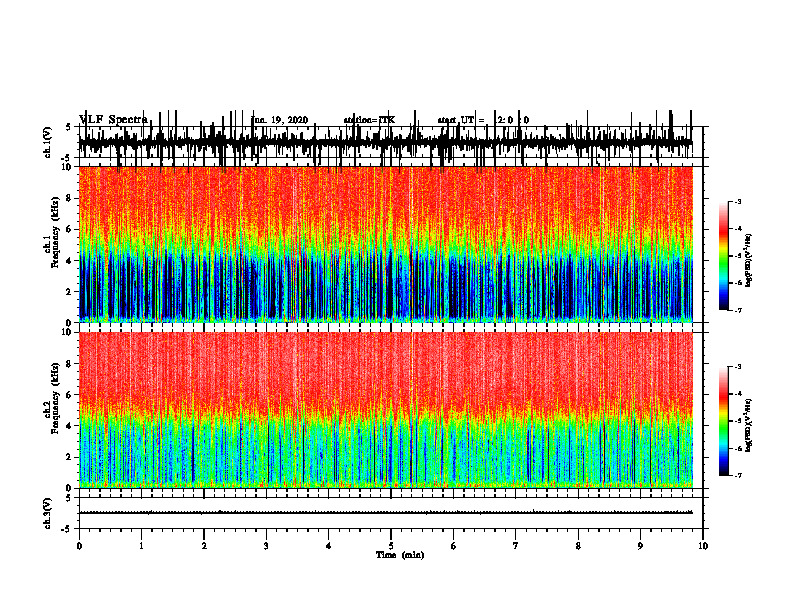
Task: Click time axis tick label "10" at bottom right
Action: point(703,546)
